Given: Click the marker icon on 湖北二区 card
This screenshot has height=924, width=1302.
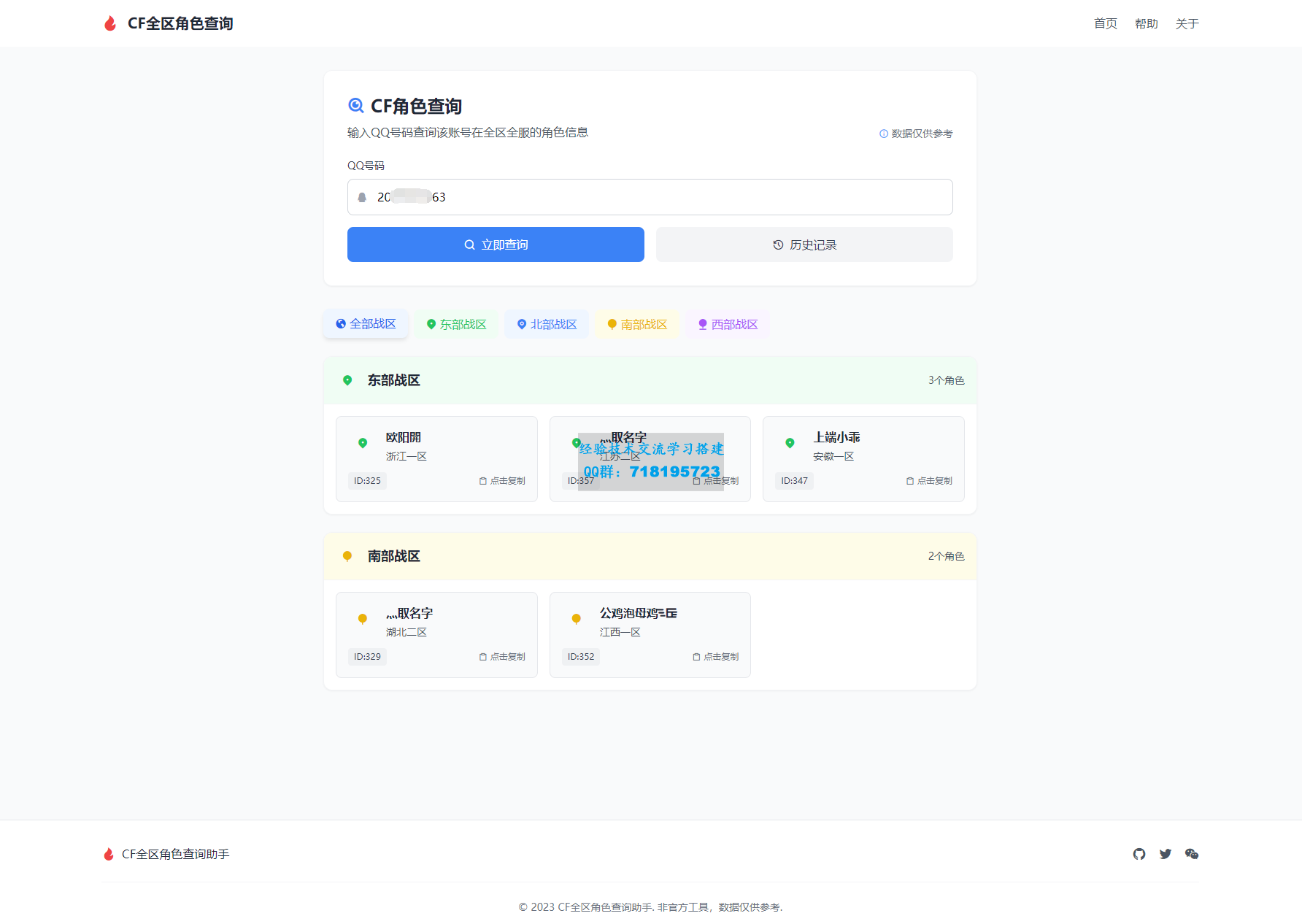Looking at the screenshot, I should (x=363, y=619).
